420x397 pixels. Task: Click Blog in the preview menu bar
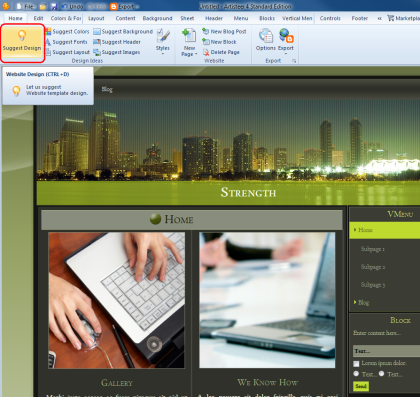pyautogui.click(x=107, y=89)
